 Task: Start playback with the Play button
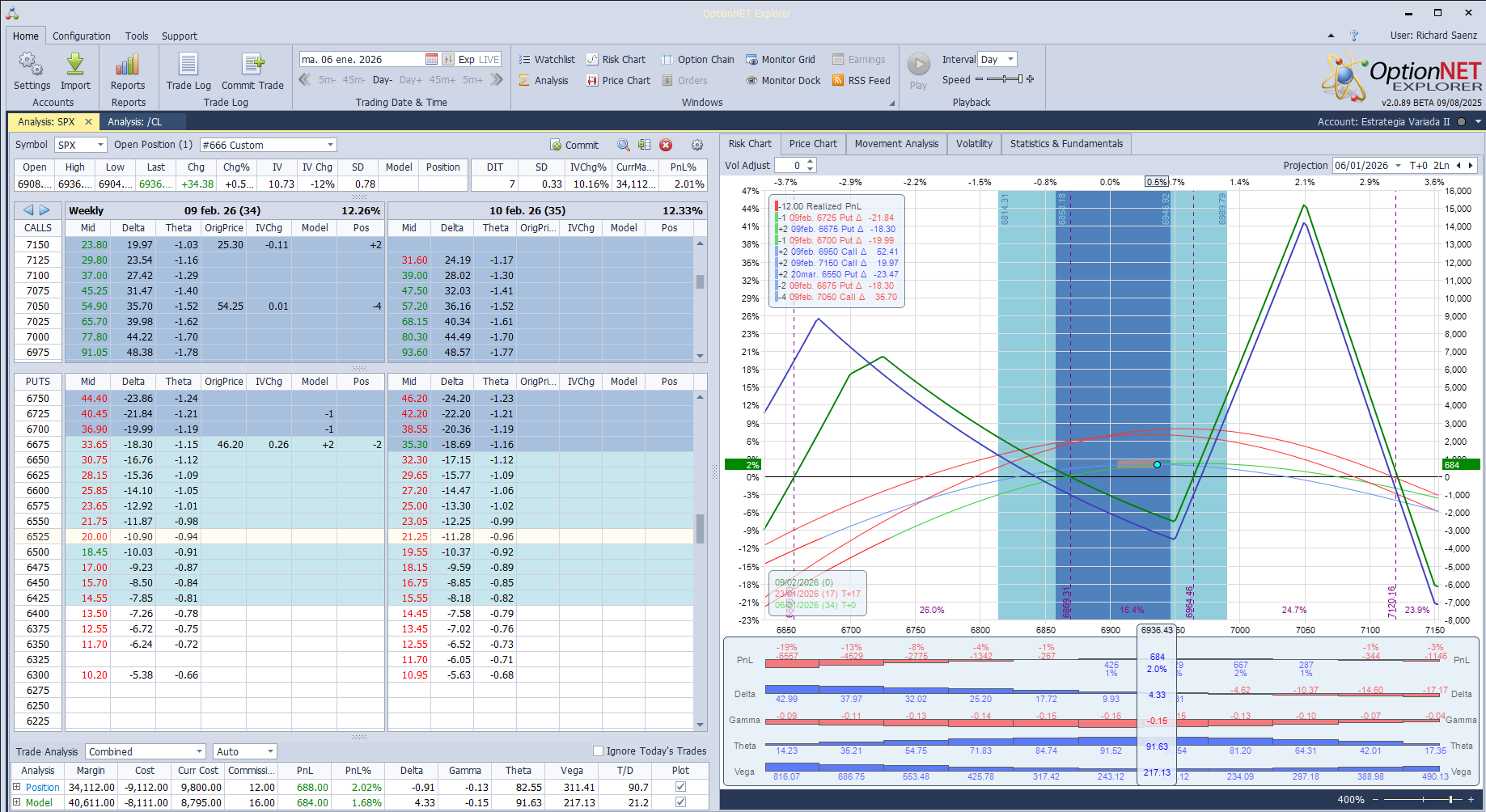click(x=918, y=71)
